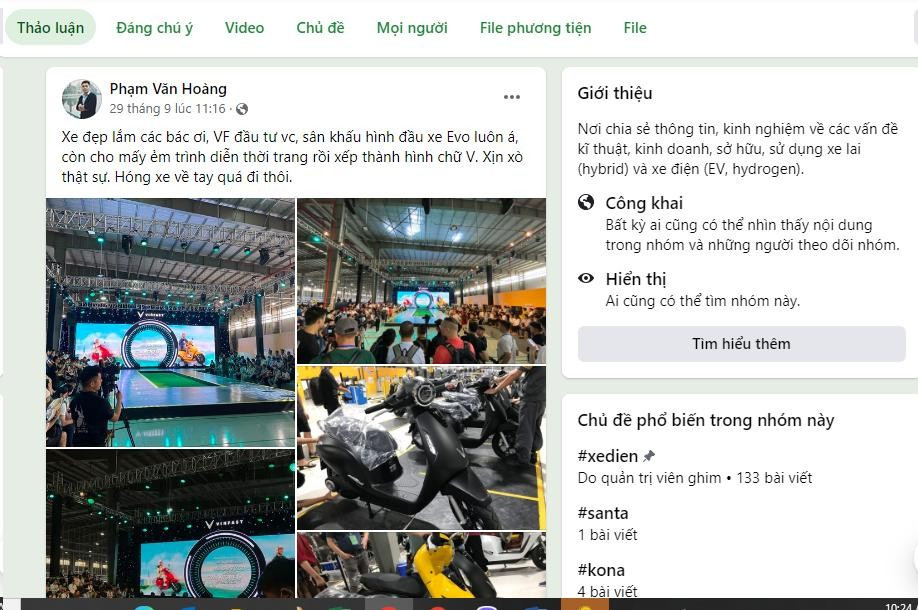Image resolution: width=918 pixels, height=610 pixels.
Task: Click the public globe icon beside post time
Action: pyautogui.click(x=242, y=109)
